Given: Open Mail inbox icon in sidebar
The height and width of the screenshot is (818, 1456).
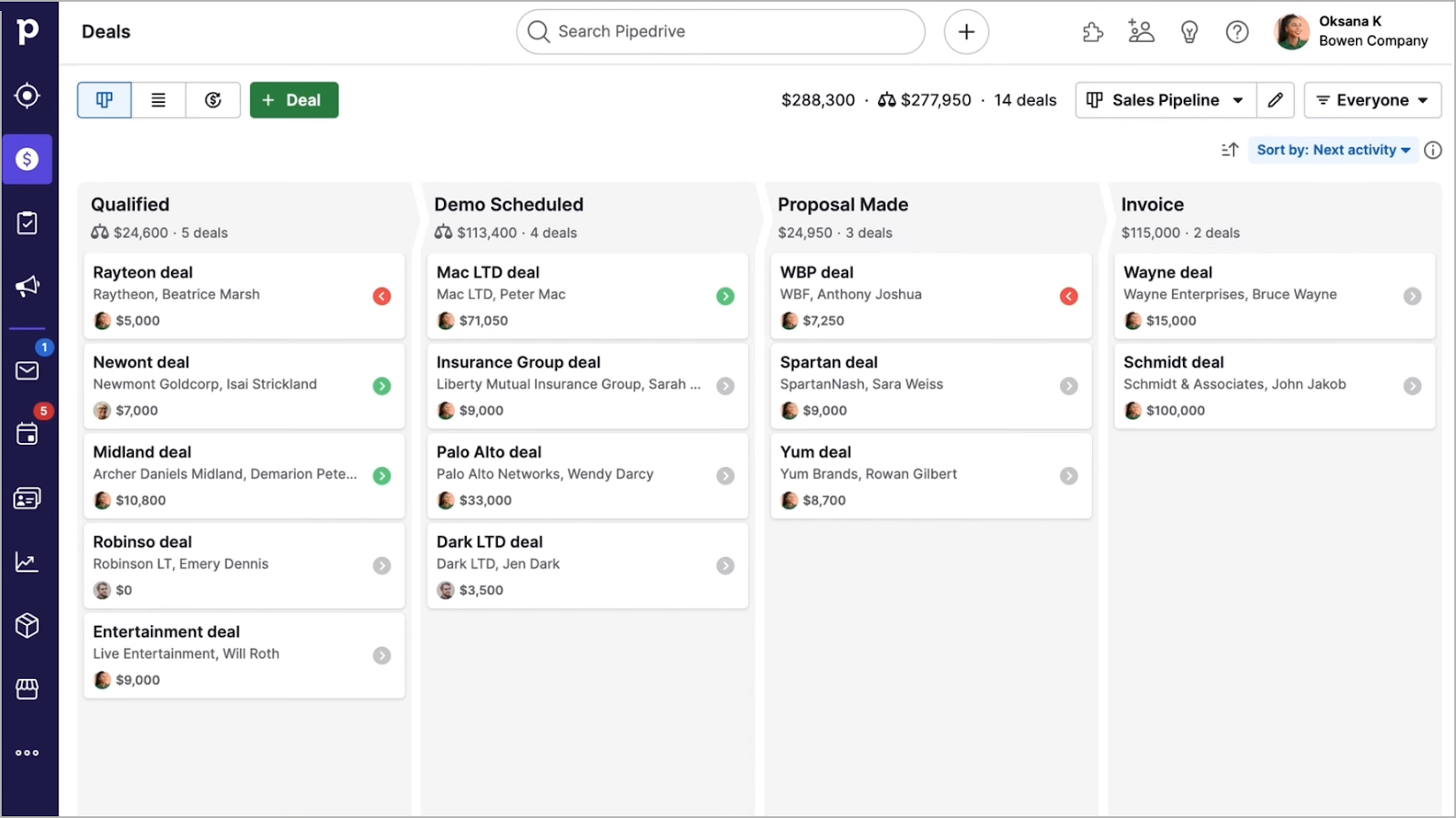Looking at the screenshot, I should point(27,370).
